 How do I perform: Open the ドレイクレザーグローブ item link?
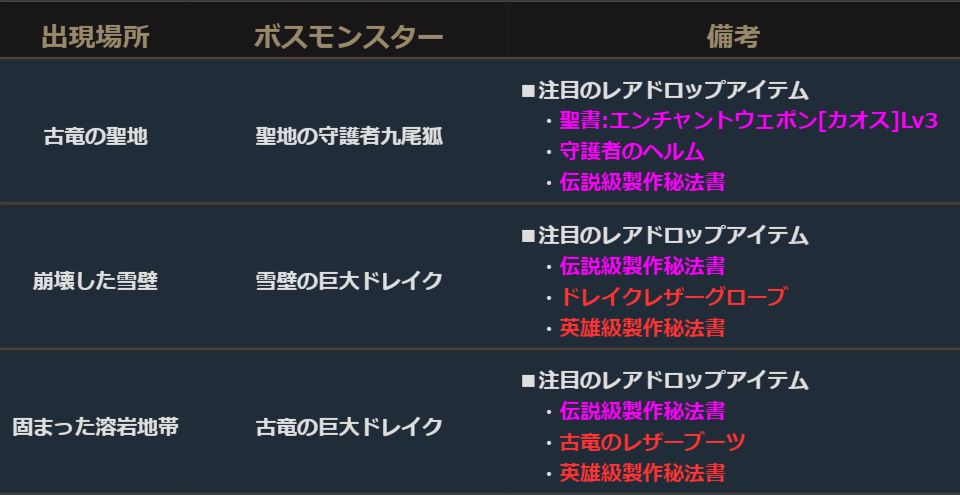point(672,297)
